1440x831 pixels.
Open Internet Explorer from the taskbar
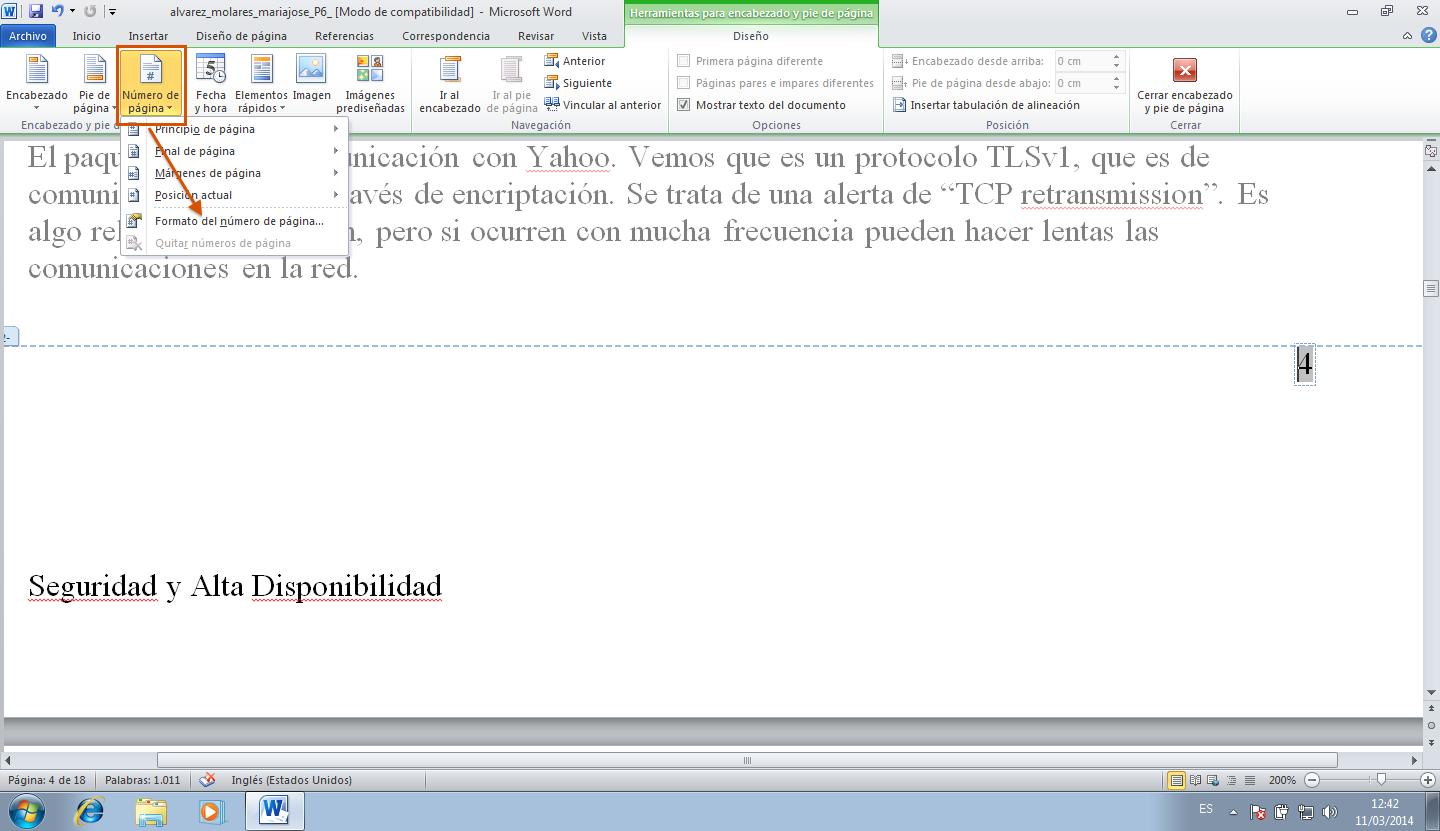(90, 811)
